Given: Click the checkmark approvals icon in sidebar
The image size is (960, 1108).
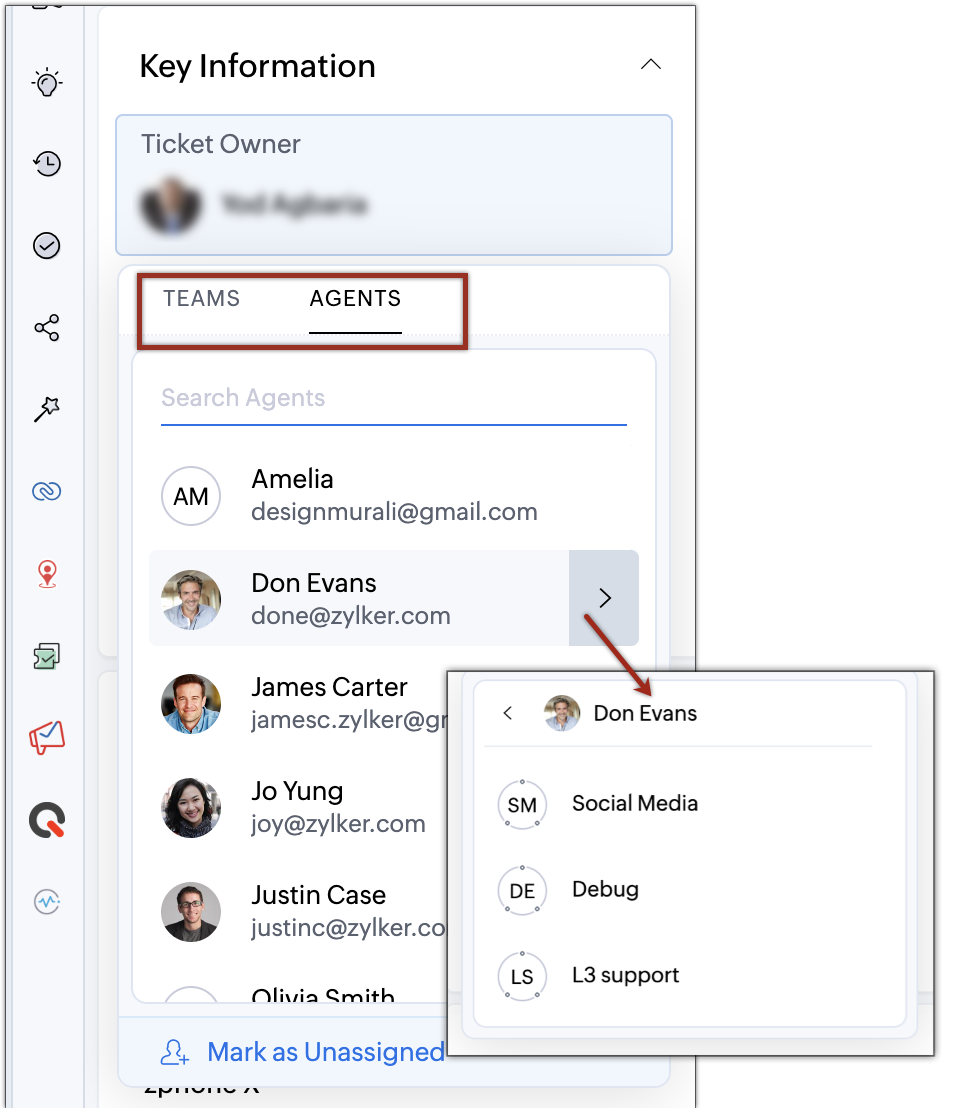Looking at the screenshot, I should coord(47,246).
